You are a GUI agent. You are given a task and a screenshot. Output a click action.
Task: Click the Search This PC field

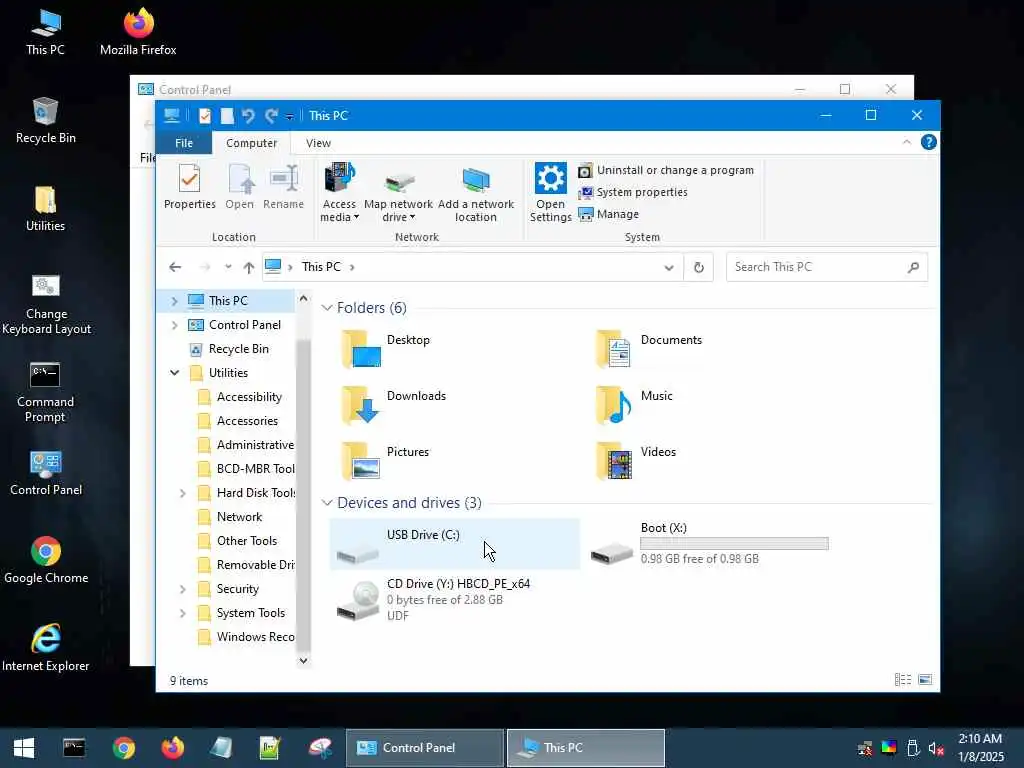[826, 267]
